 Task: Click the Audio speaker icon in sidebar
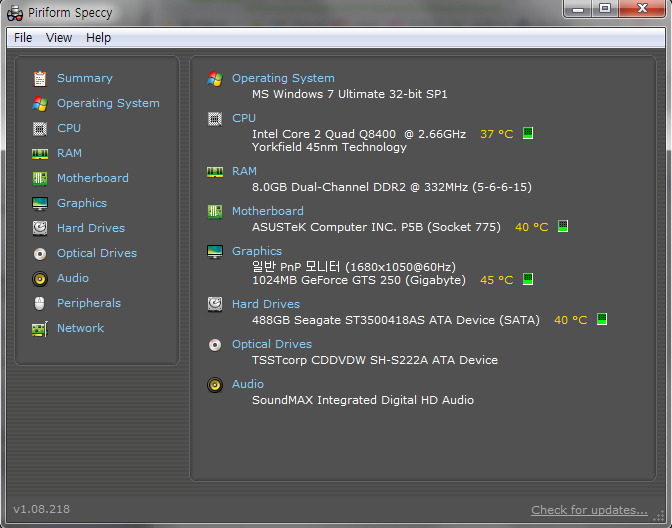[x=40, y=279]
